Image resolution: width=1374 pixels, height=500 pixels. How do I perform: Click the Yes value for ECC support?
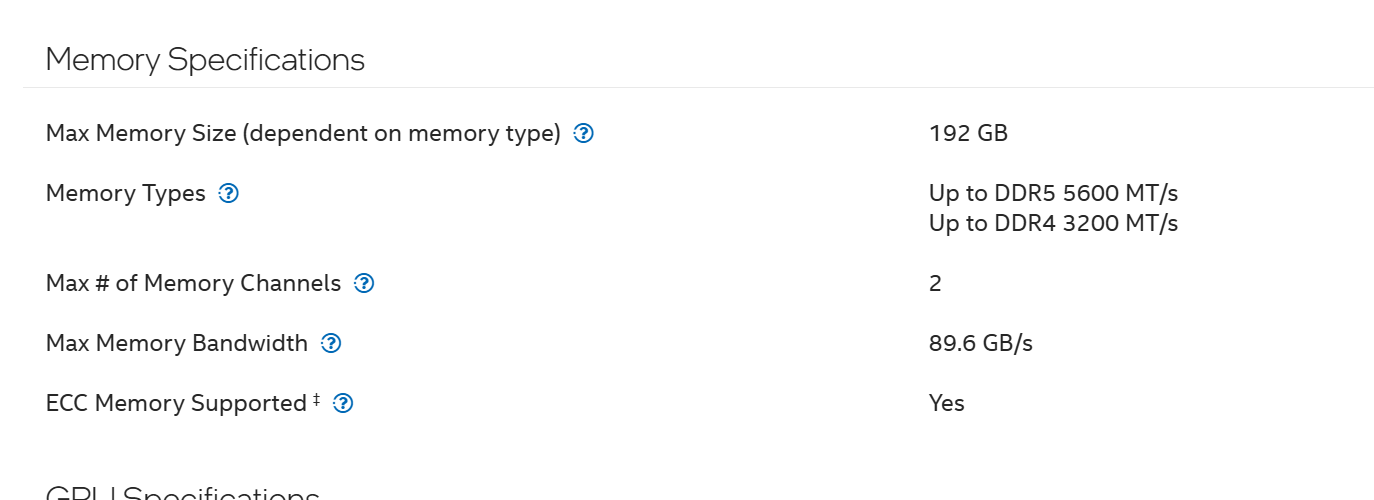click(x=946, y=403)
